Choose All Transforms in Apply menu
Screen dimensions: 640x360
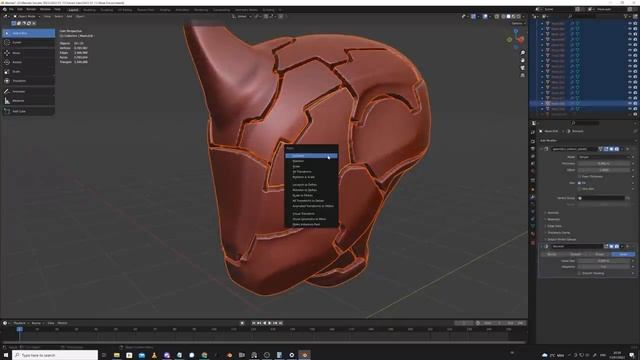pos(311,172)
